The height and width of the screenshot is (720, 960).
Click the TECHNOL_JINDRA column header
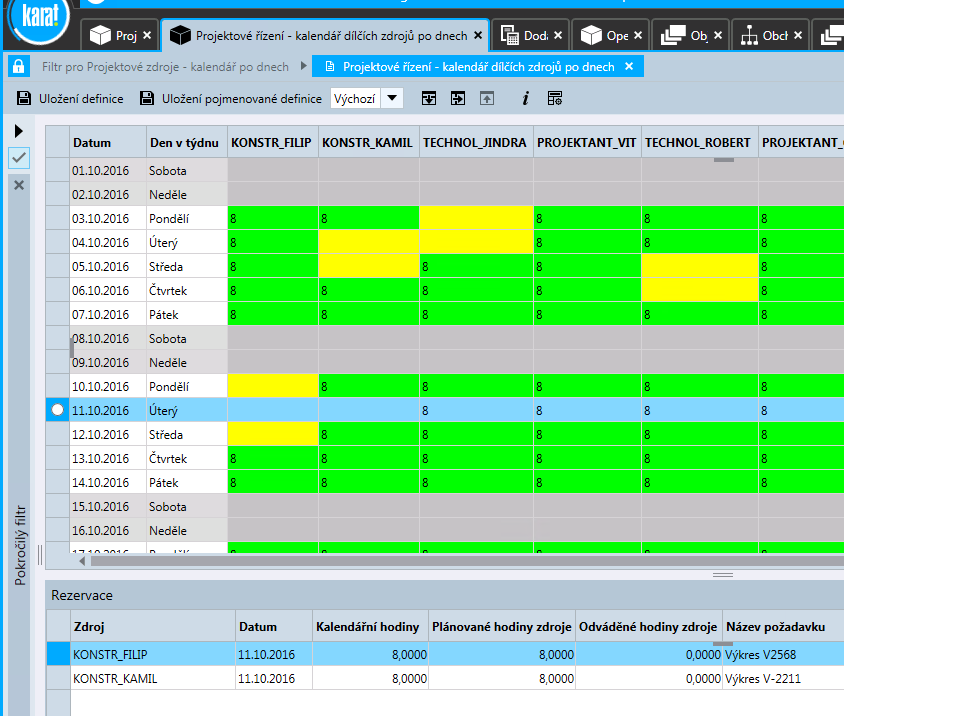[476, 142]
